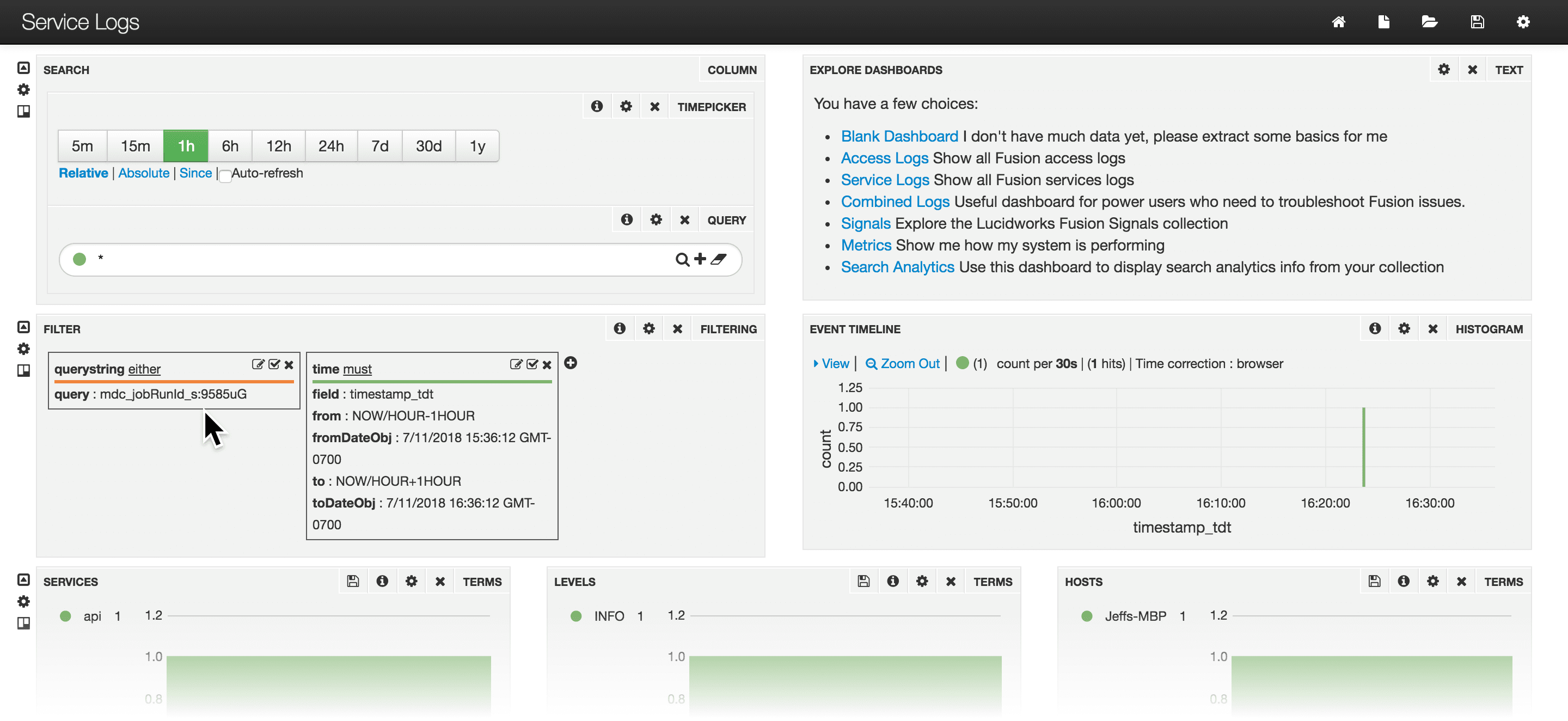
Task: Toggle the api legend entry
Action: coord(92,616)
